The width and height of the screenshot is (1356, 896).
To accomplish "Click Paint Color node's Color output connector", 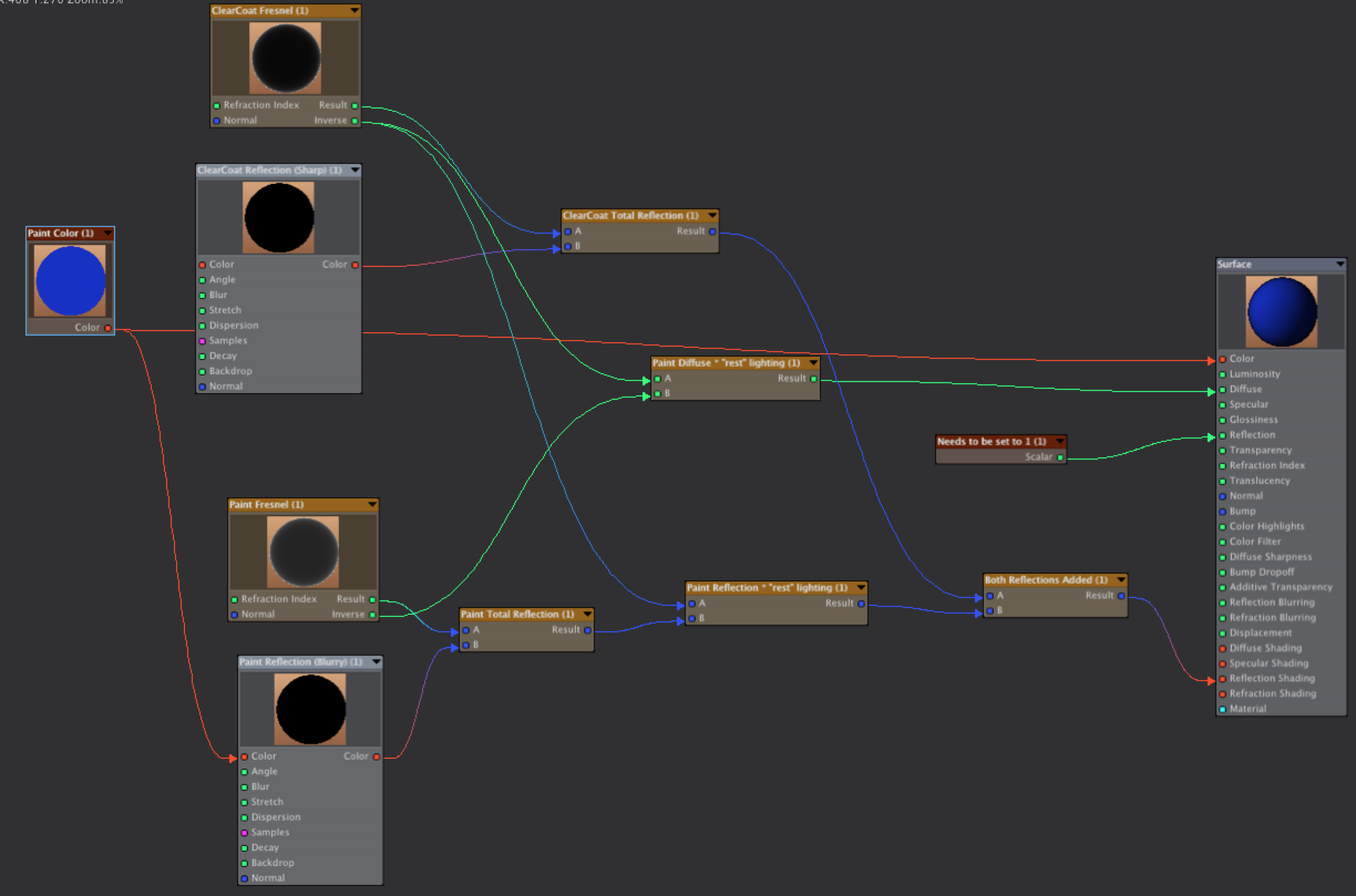I will [107, 328].
